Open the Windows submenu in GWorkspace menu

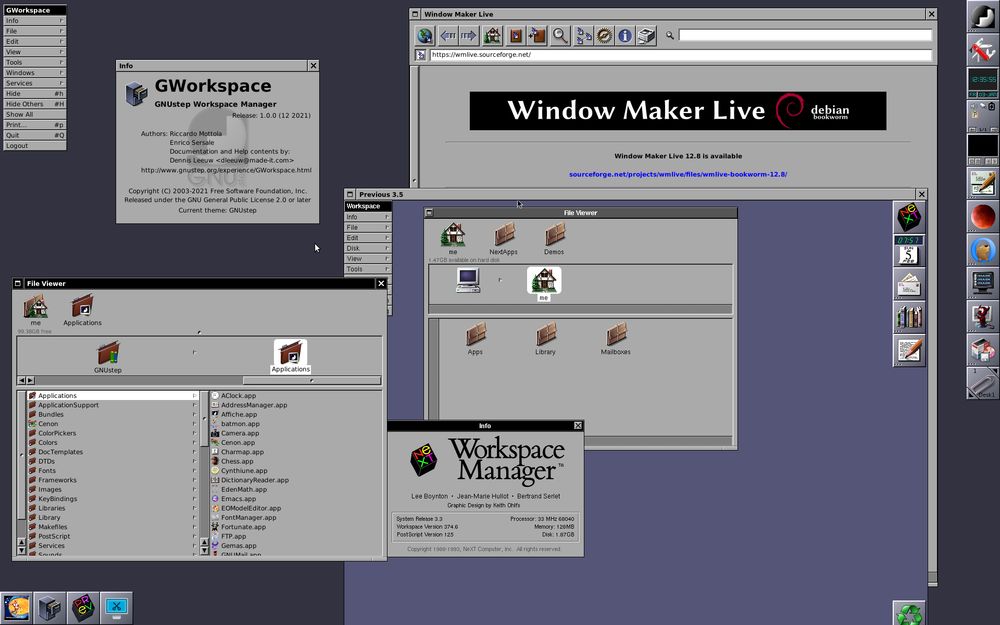[34, 73]
